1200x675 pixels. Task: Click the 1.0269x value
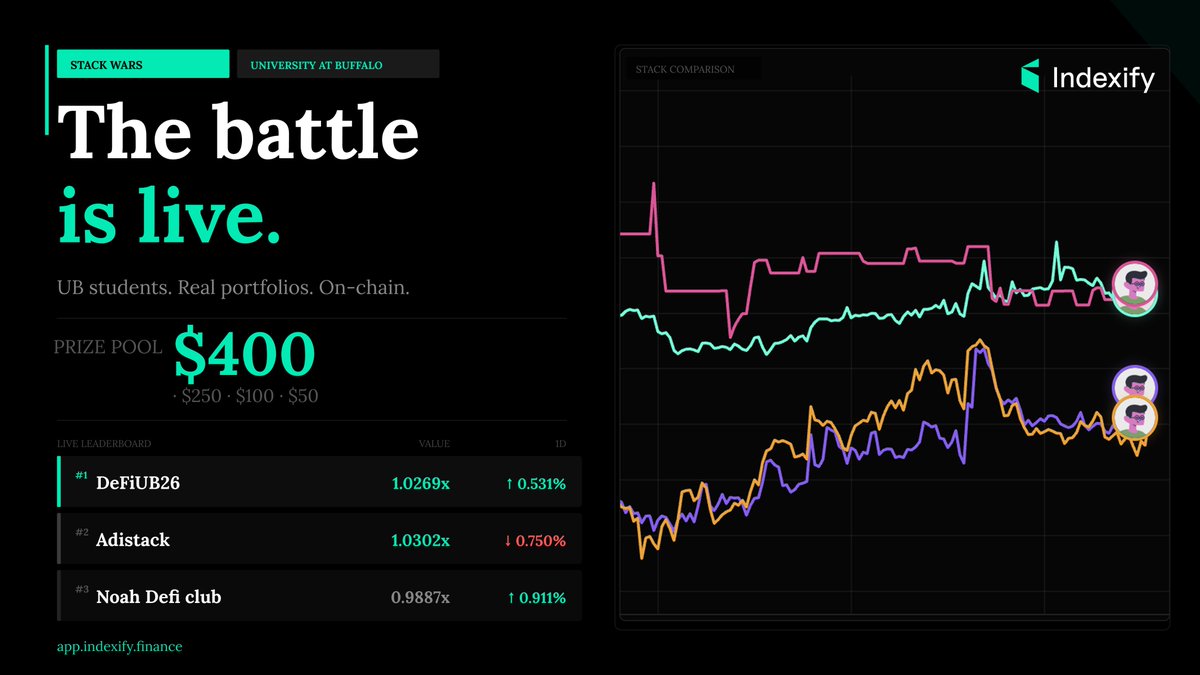pos(420,484)
